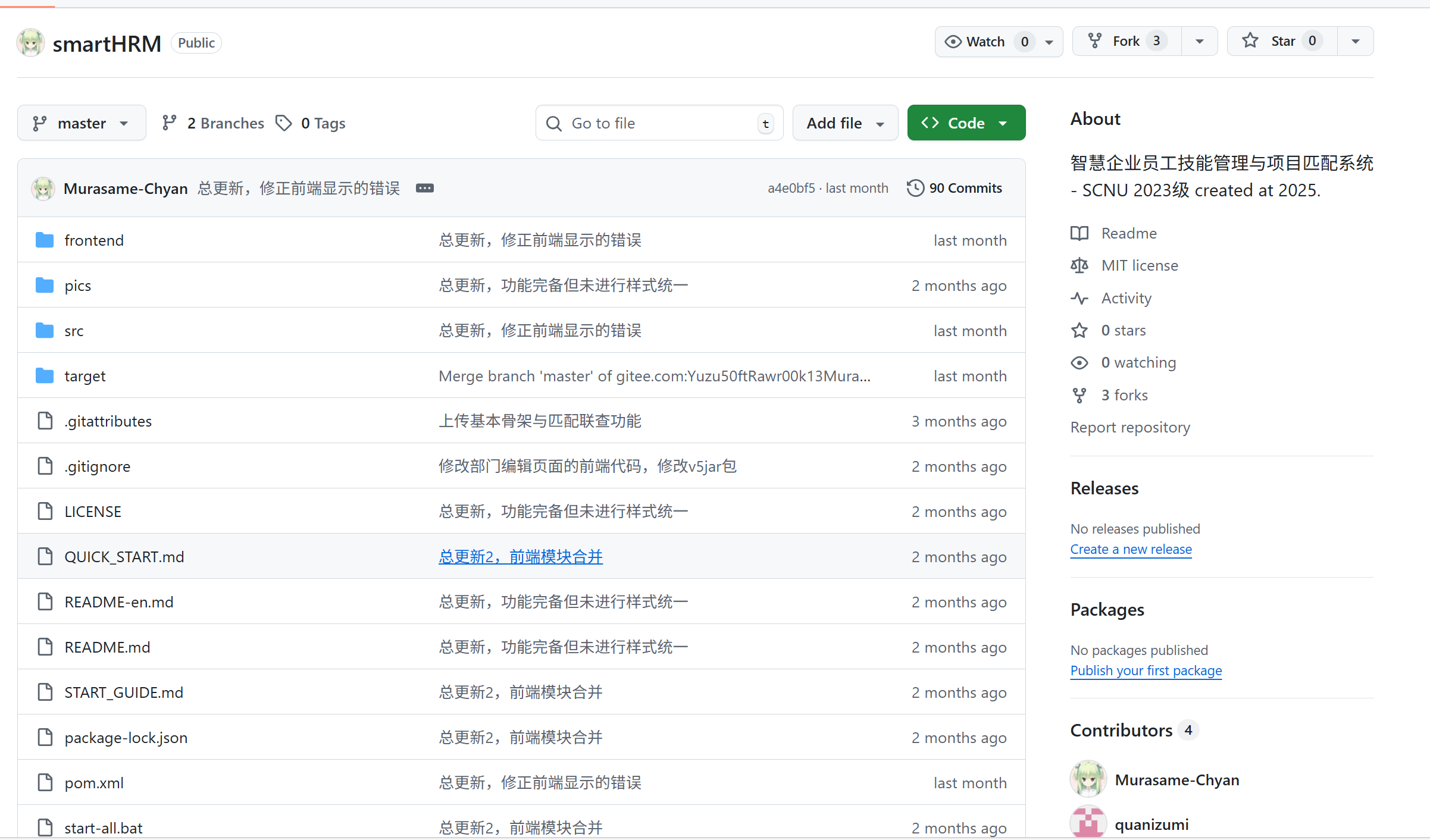Click the QUICK_START.md file icon
Viewport: 1430px width, 840px height.
tap(45, 557)
